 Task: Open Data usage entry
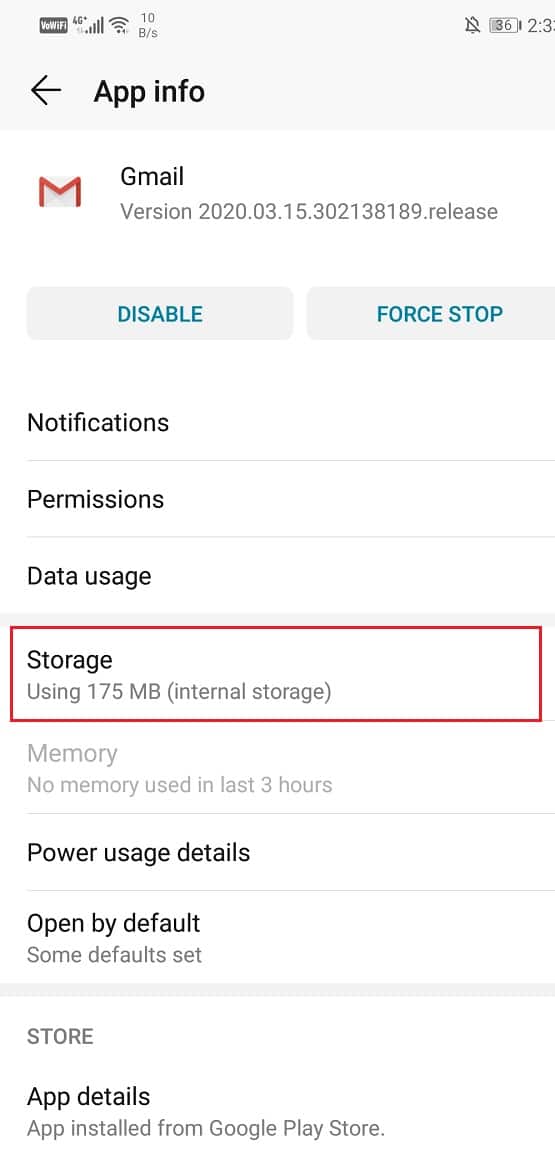(x=277, y=576)
